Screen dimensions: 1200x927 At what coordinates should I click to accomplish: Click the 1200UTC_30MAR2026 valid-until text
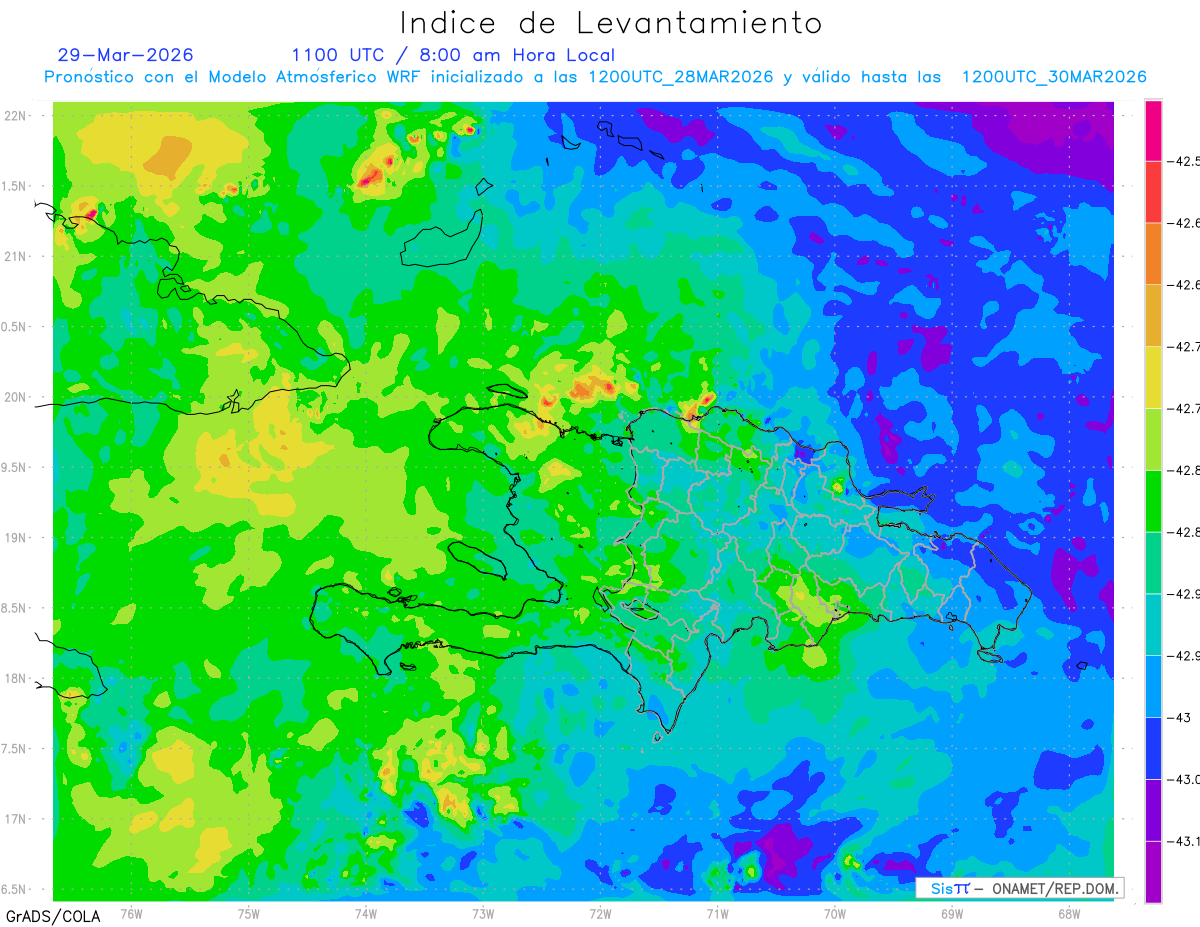click(x=1053, y=77)
